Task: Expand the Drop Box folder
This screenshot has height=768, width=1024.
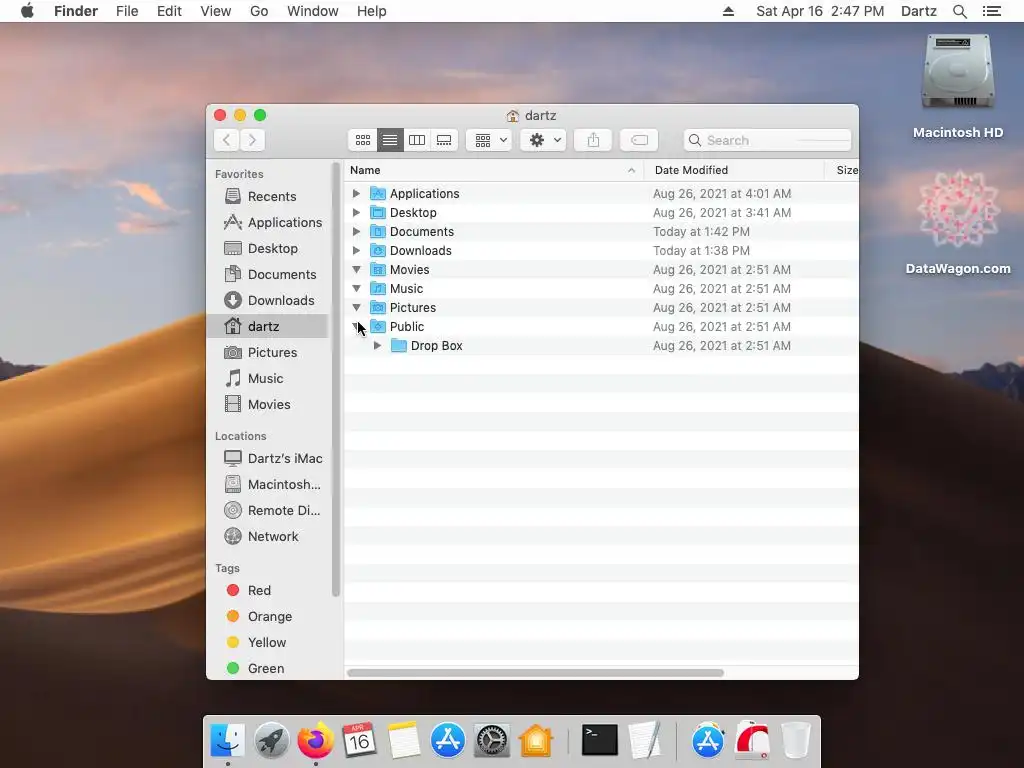Action: [x=377, y=345]
